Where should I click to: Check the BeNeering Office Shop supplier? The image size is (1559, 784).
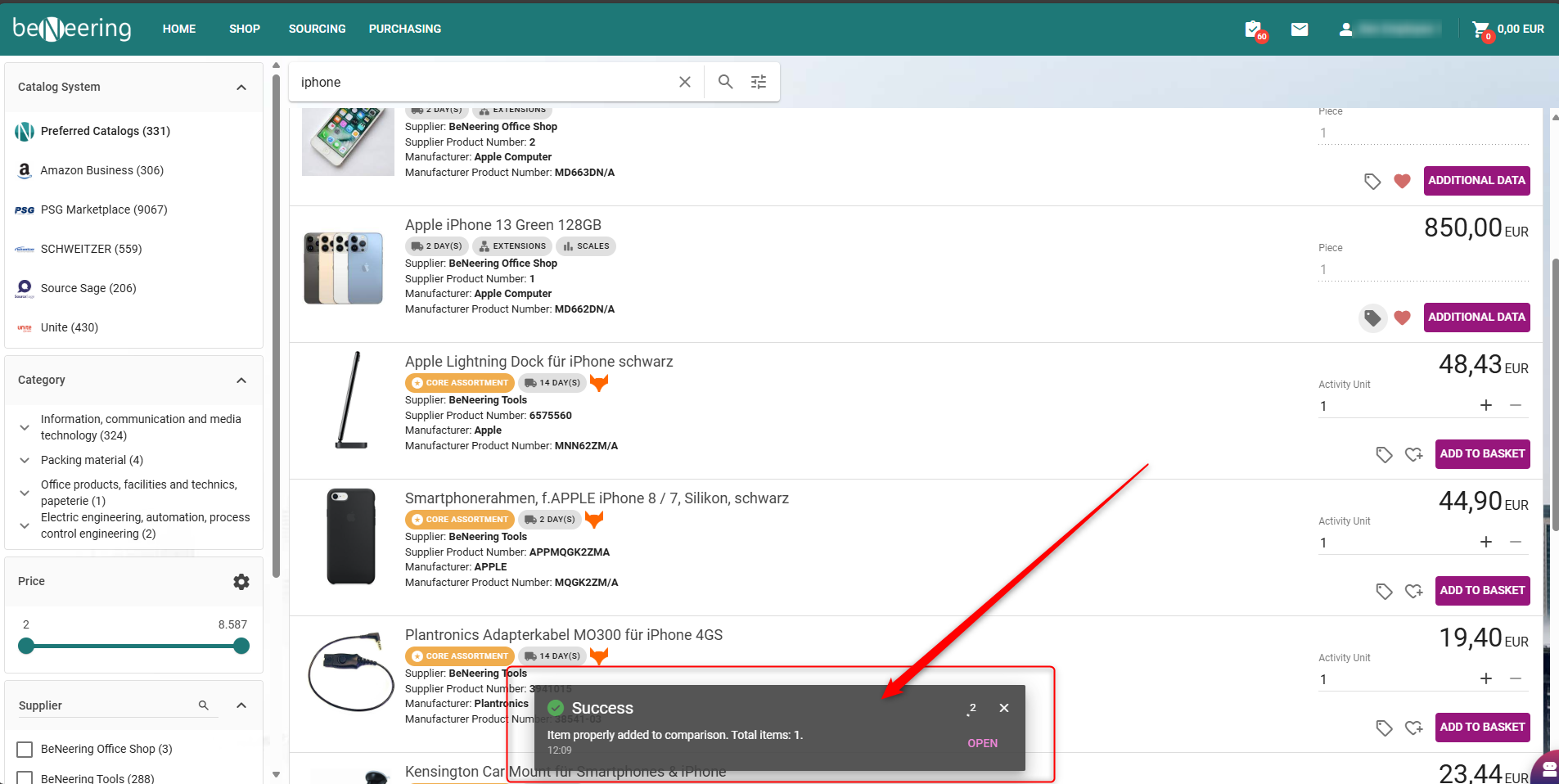(25, 750)
